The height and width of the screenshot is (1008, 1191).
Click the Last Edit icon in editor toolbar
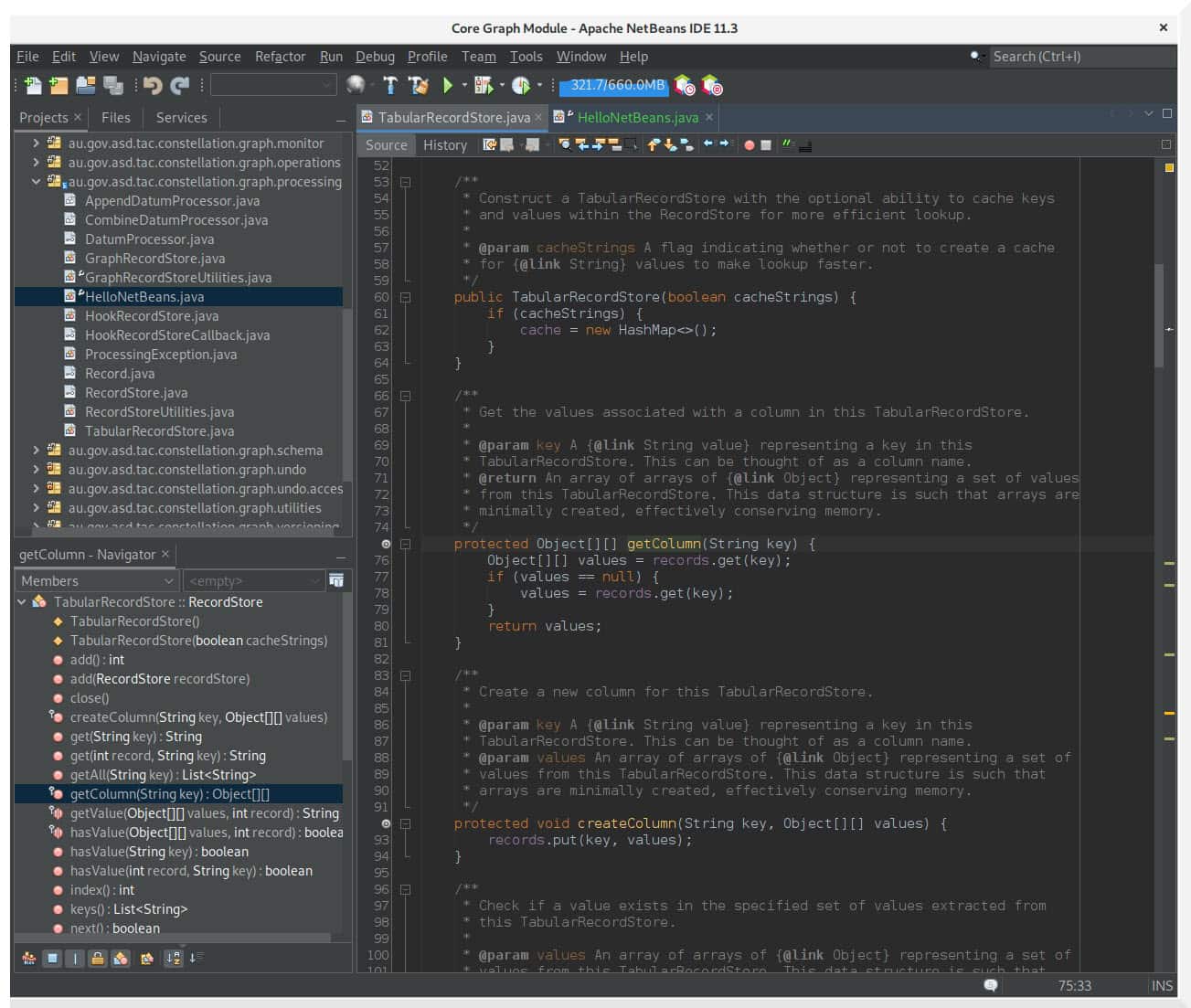490,144
